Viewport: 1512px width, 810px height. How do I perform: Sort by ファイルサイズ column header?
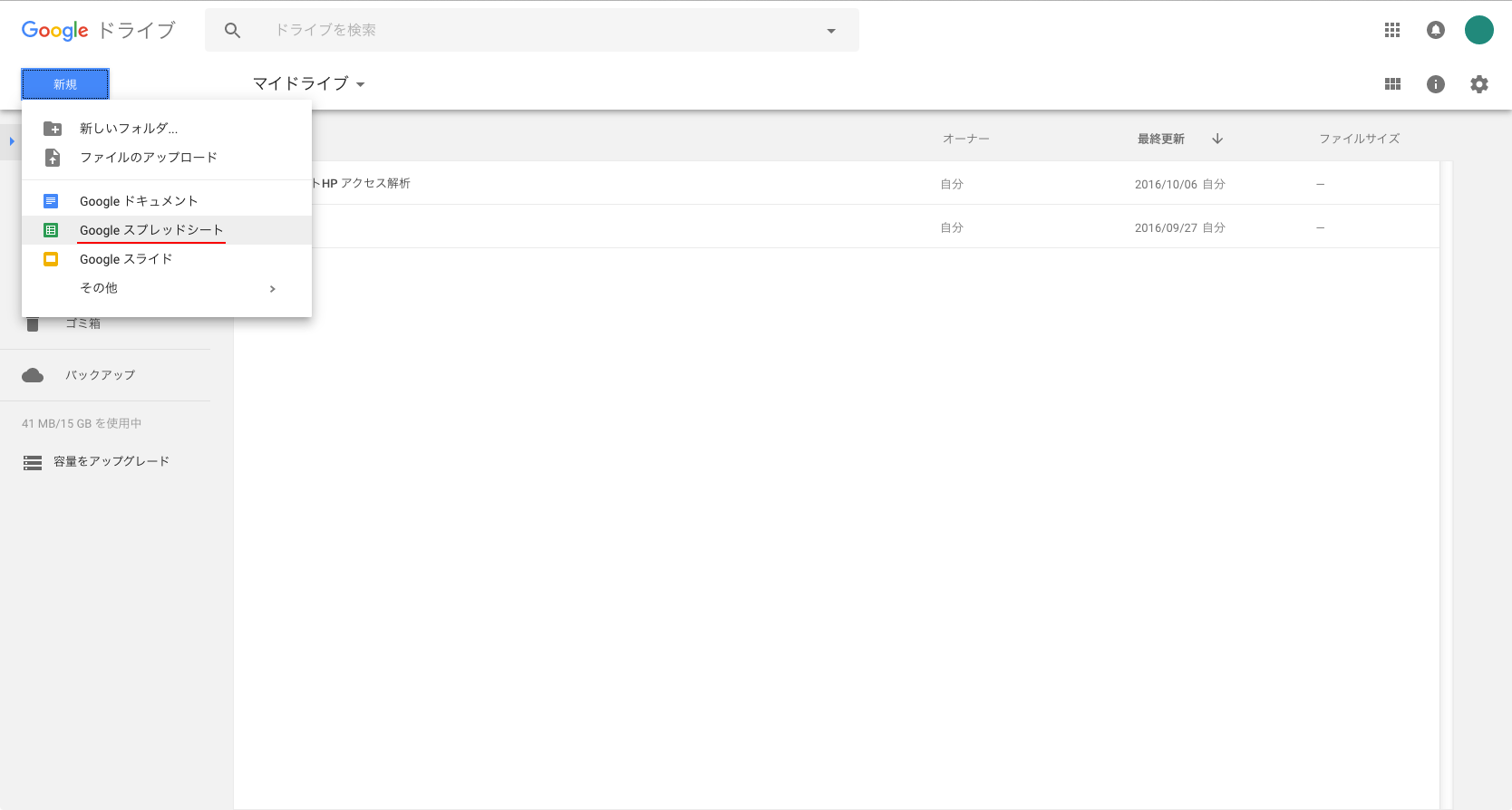1359,139
